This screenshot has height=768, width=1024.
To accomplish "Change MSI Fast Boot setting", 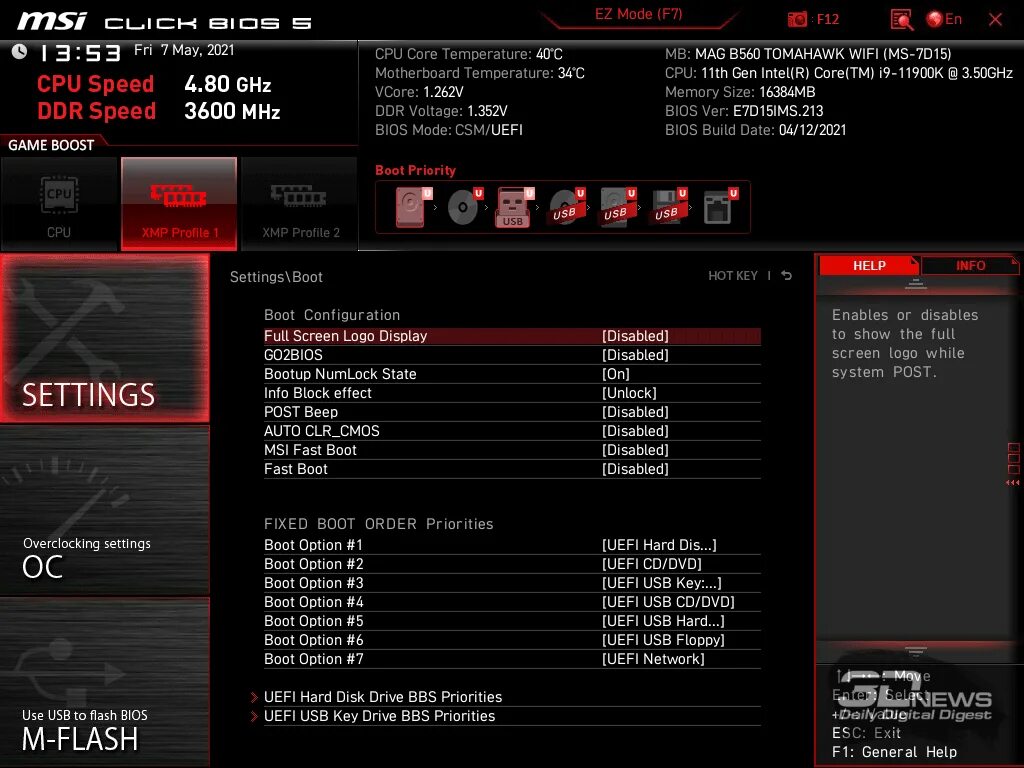I will coord(512,449).
